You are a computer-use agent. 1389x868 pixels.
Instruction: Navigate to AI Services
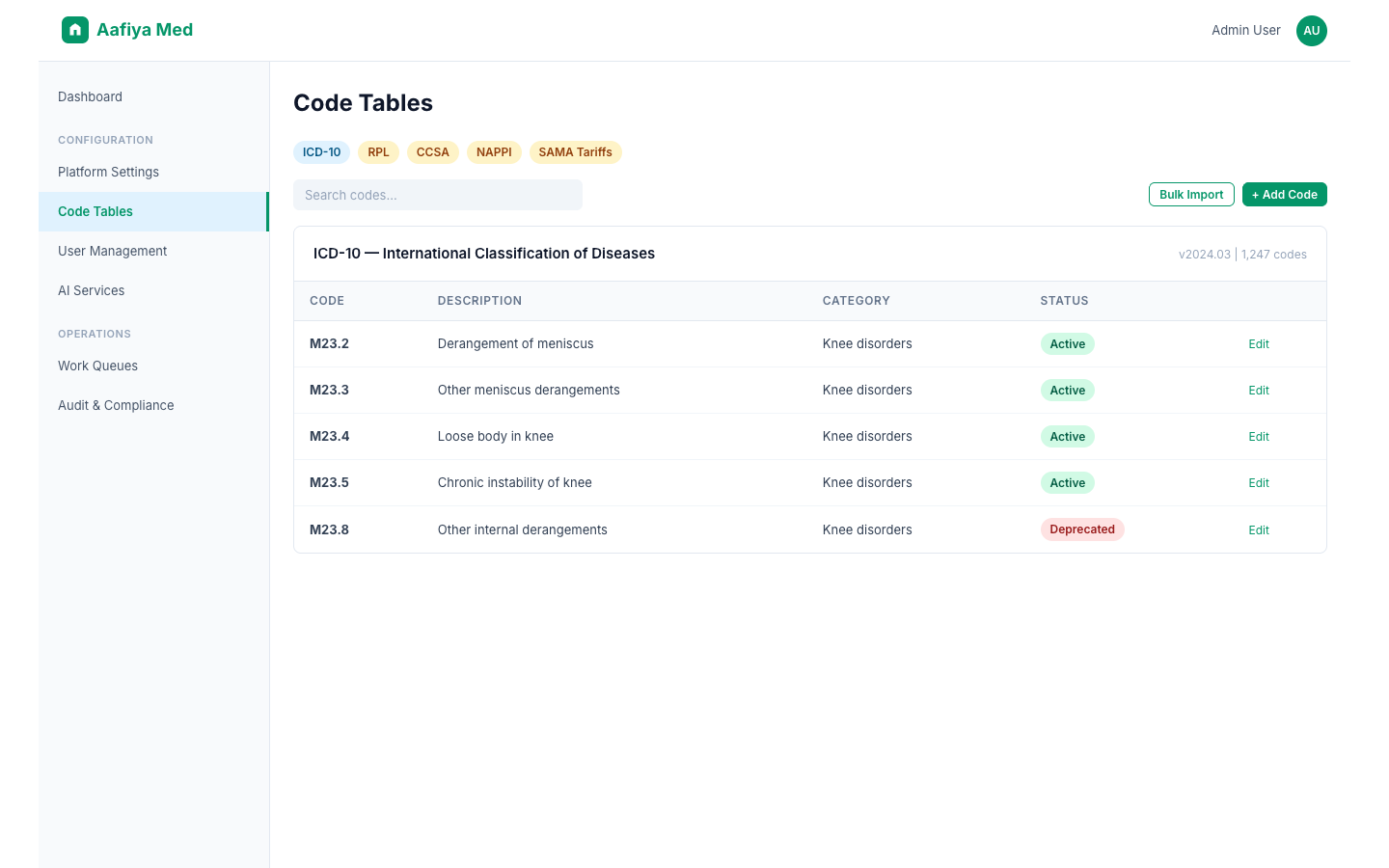(x=153, y=290)
